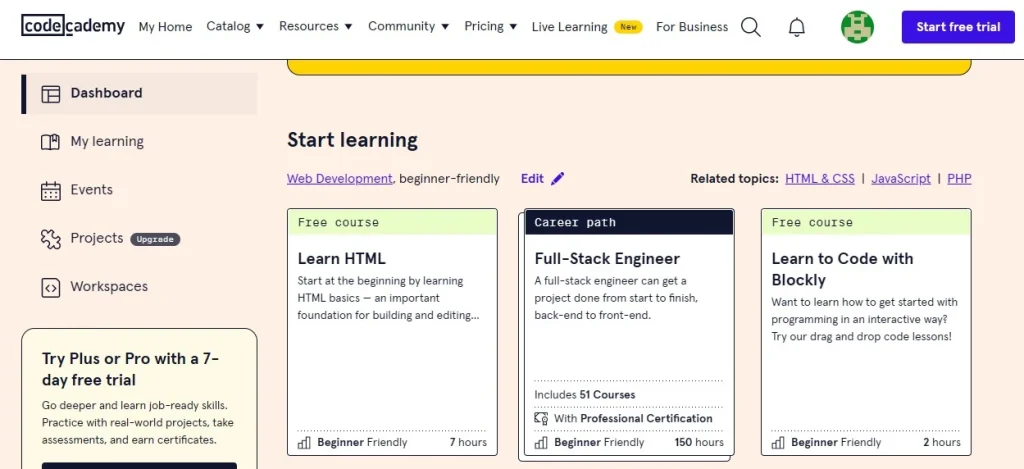The height and width of the screenshot is (469, 1024).
Task: Click difficulty bars icon on Learn HTML card
Action: (x=304, y=442)
